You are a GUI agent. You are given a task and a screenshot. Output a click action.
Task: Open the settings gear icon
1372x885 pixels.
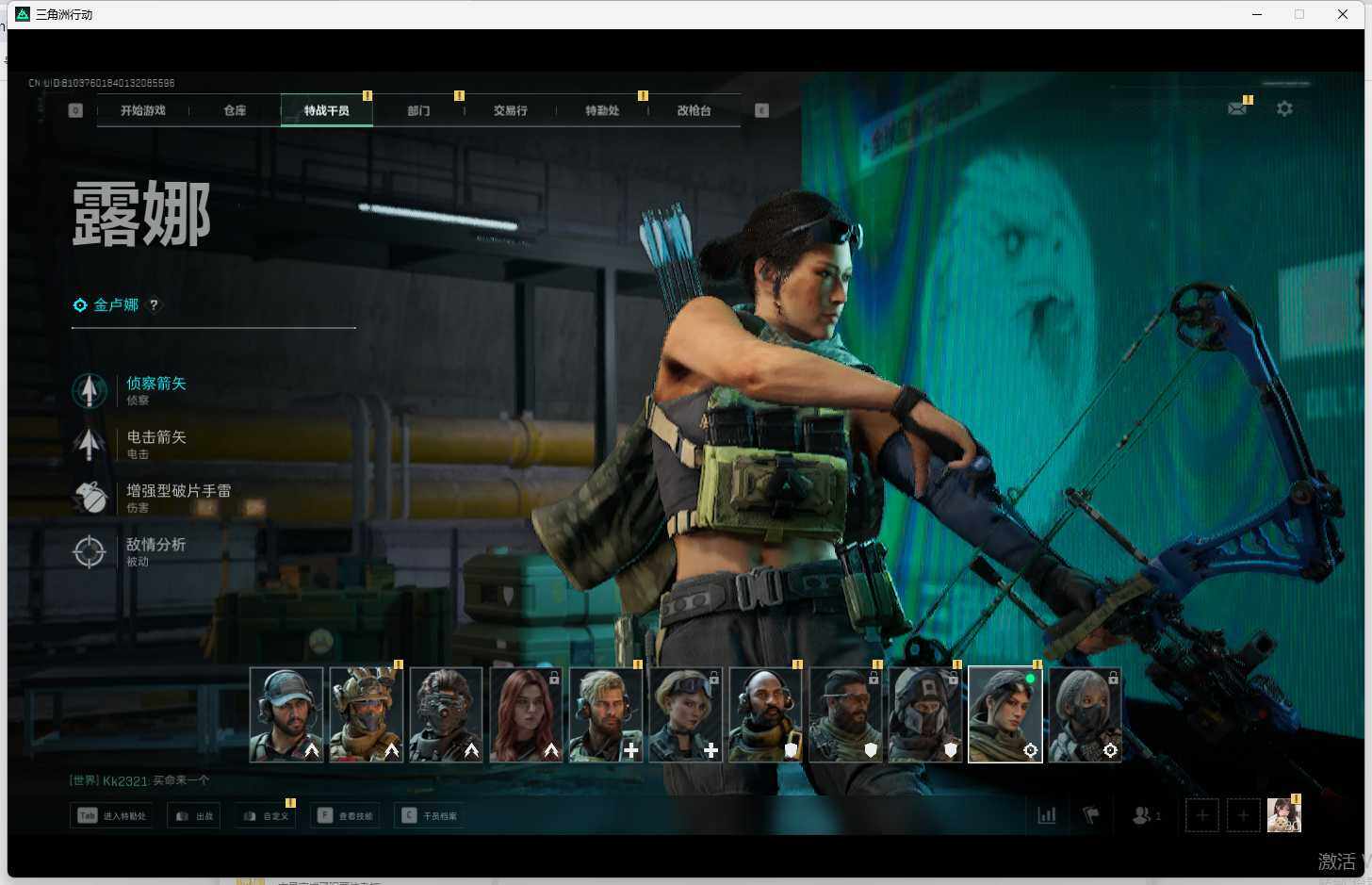(1284, 109)
